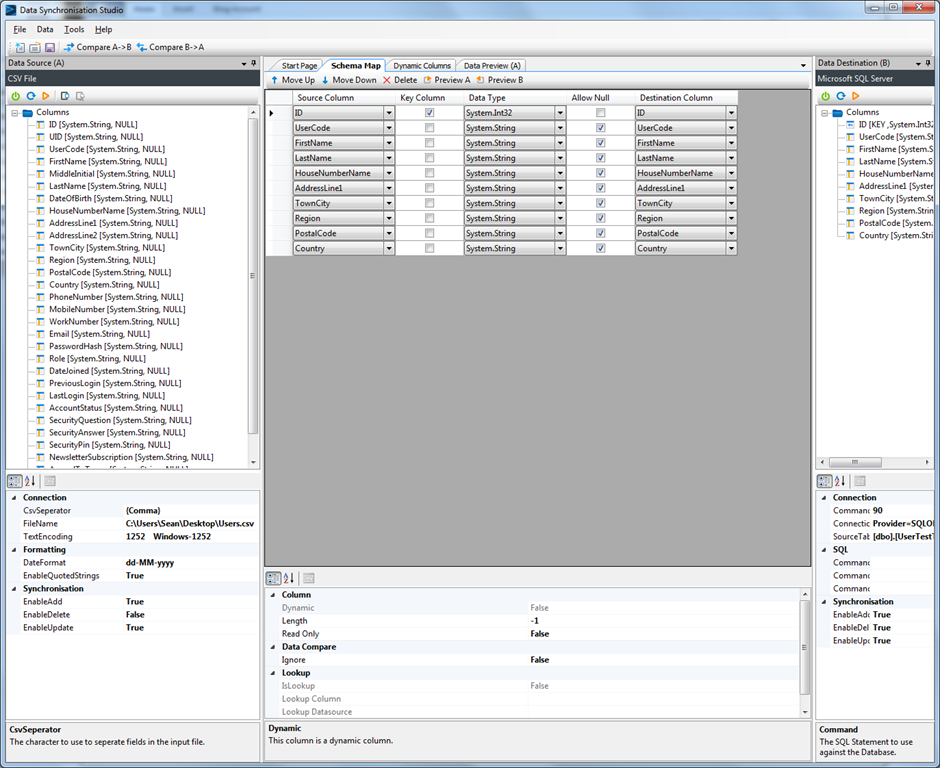
Task: Check the Key Column checkbox for UserCode
Action: tap(429, 128)
